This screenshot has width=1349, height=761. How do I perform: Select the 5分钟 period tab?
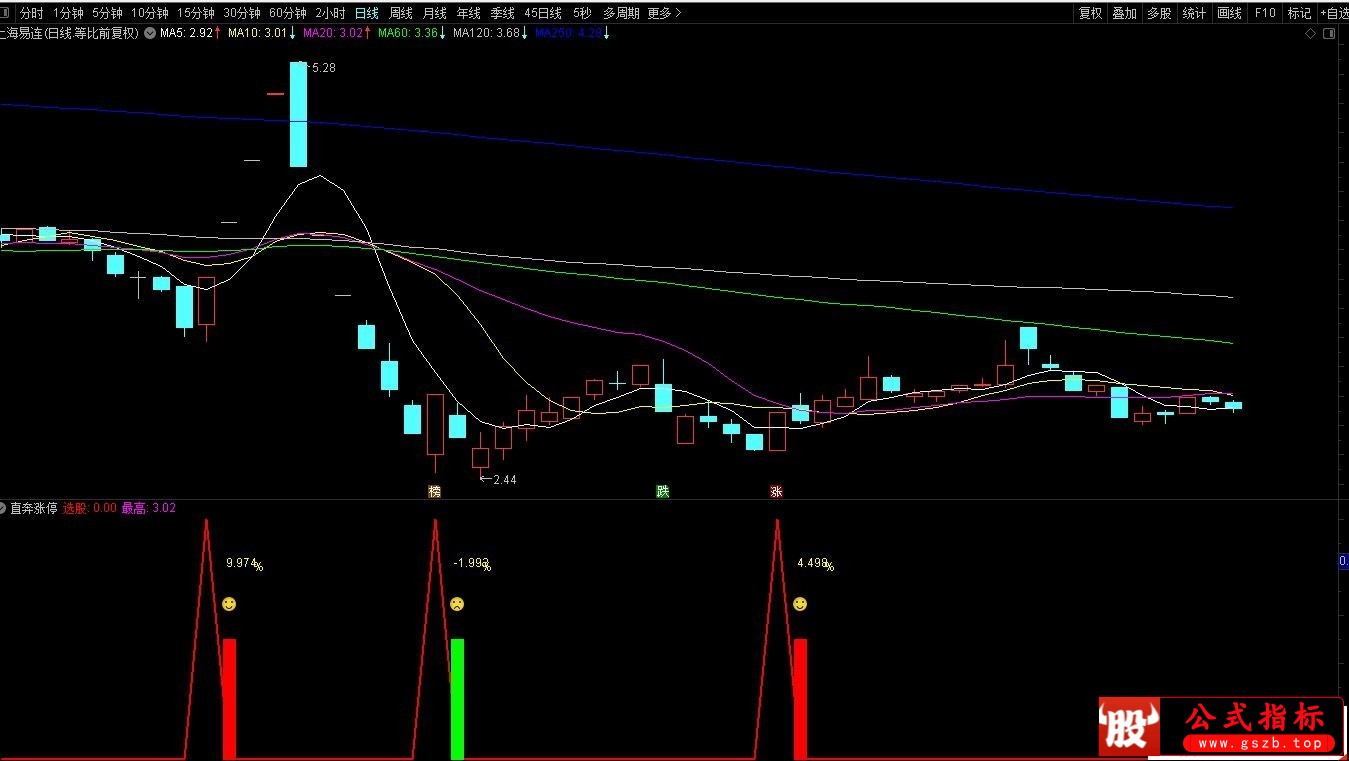[x=107, y=13]
